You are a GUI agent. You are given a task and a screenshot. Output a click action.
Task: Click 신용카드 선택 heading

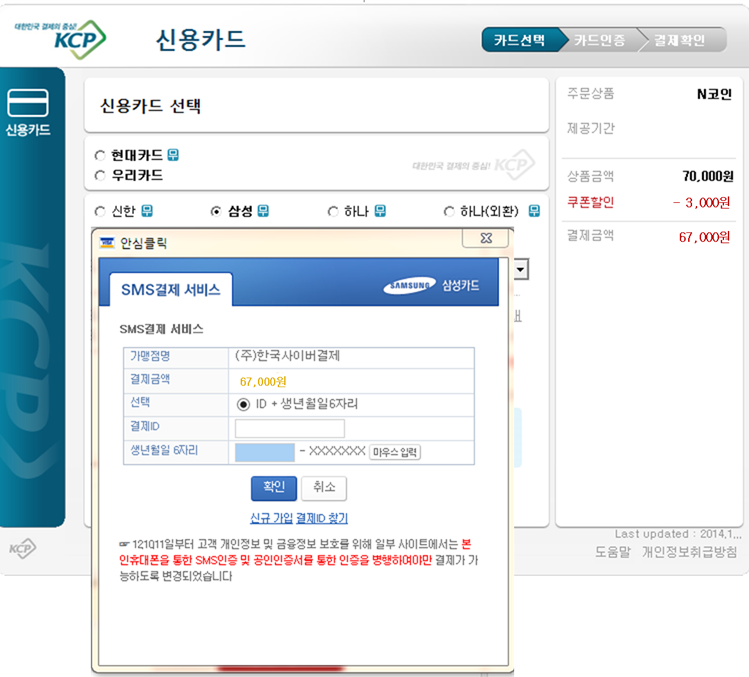pos(150,106)
